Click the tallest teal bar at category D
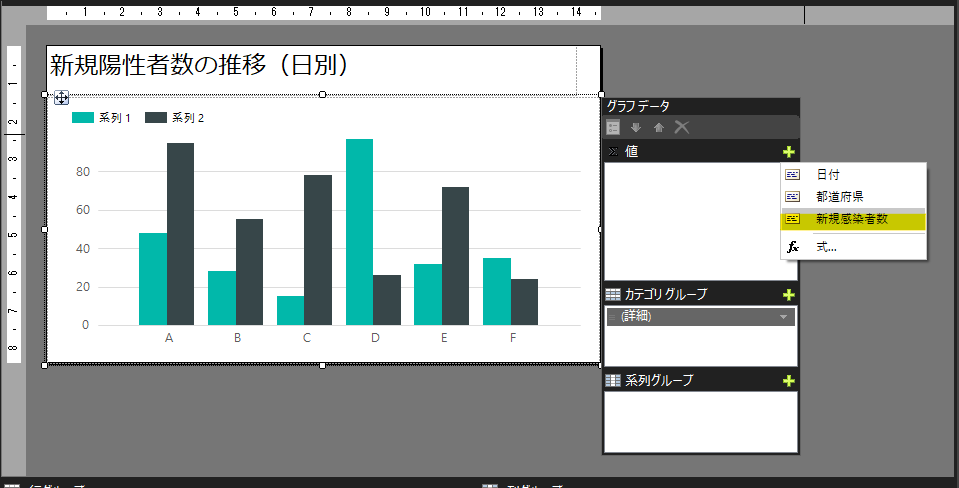 point(359,231)
